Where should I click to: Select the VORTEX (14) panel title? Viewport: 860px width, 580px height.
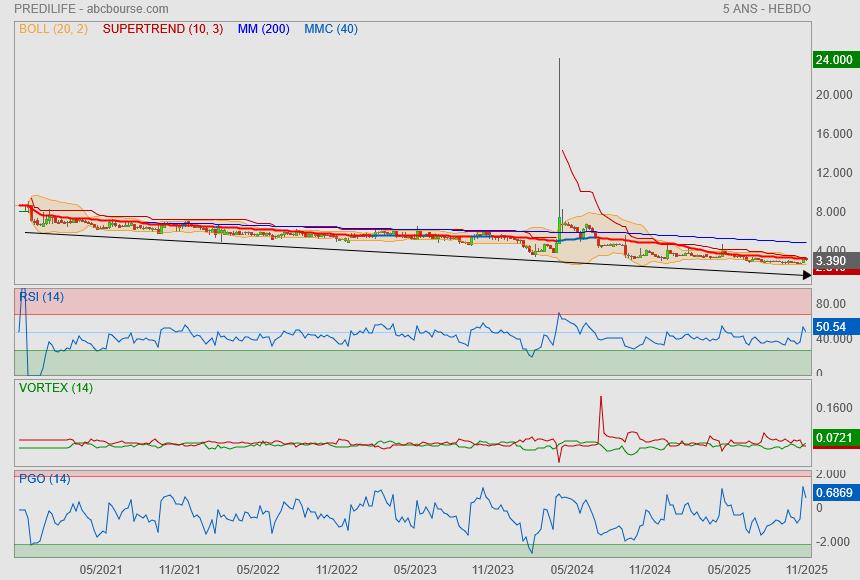pos(55,388)
